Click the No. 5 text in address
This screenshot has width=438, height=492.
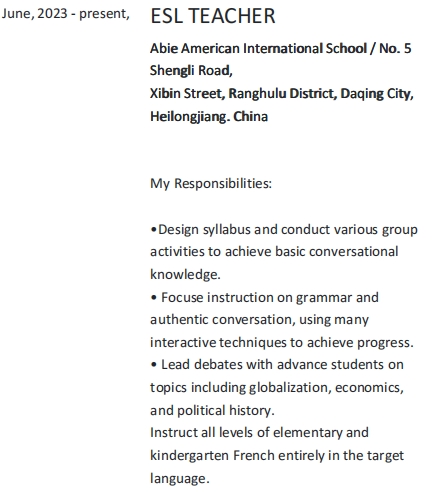tap(395, 49)
